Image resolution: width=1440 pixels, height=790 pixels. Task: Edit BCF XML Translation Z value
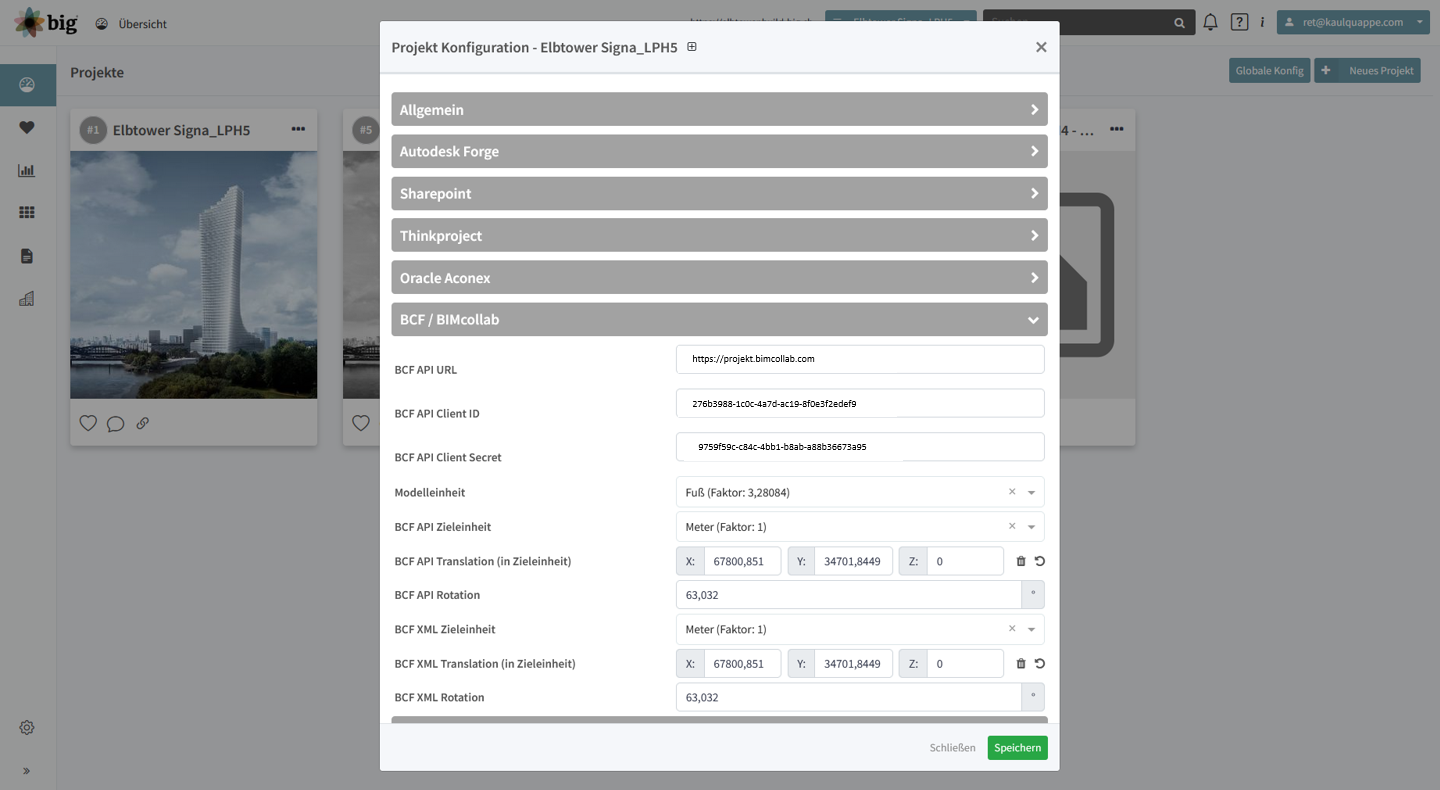pos(965,663)
